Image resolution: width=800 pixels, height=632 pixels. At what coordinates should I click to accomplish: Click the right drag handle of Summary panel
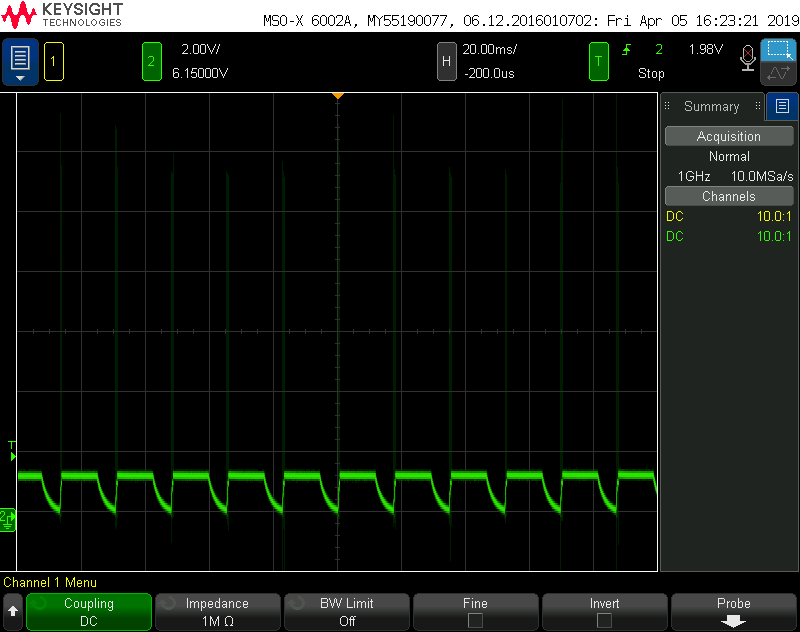758,106
